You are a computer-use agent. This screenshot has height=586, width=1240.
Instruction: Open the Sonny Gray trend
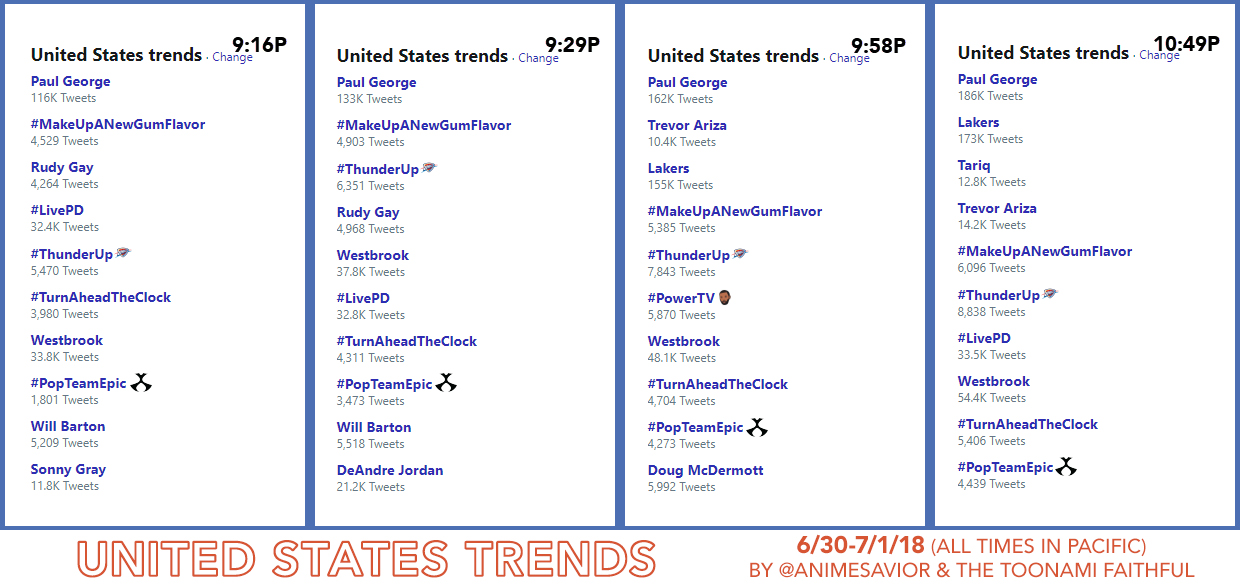(68, 469)
